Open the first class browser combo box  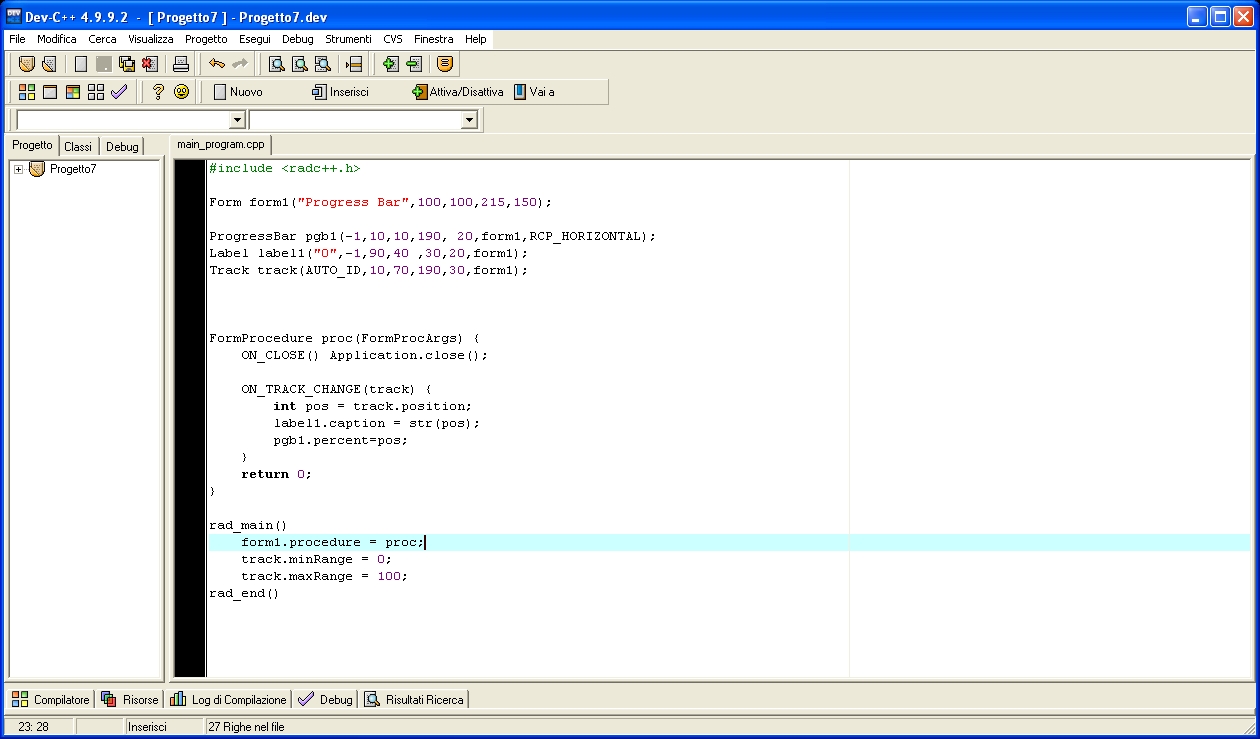point(131,120)
